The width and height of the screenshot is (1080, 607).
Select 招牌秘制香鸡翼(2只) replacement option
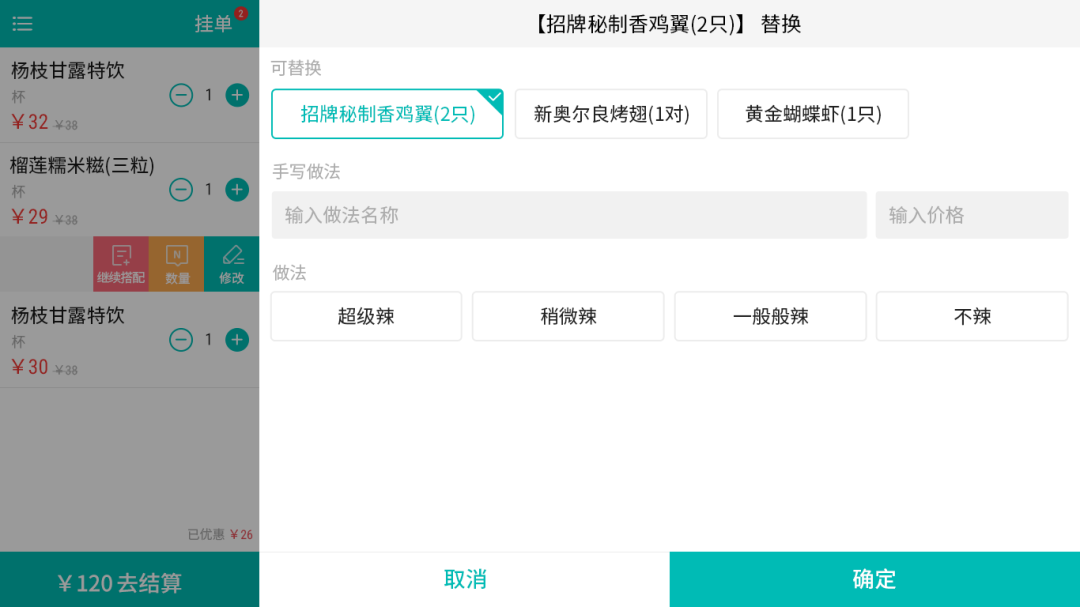click(387, 114)
